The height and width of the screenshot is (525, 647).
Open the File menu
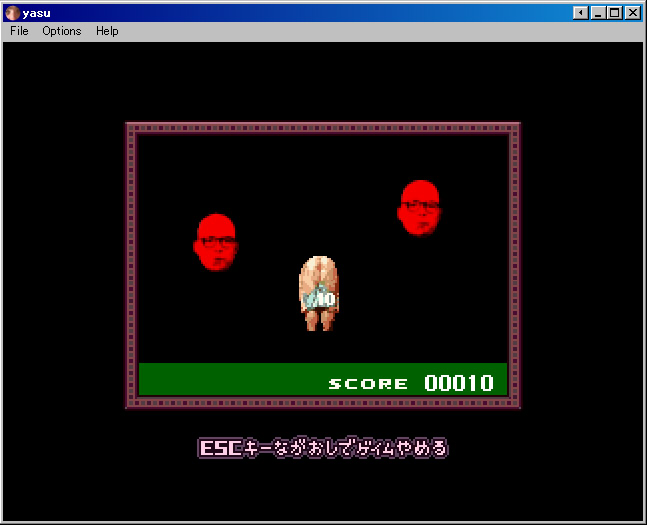pyautogui.click(x=19, y=31)
